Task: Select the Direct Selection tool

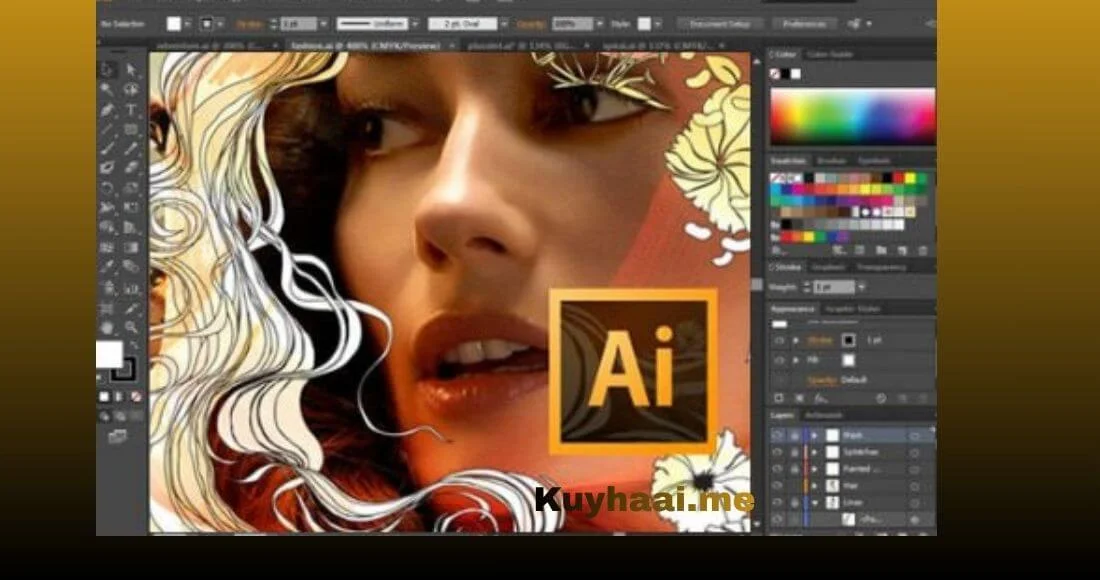Action: (x=131, y=69)
